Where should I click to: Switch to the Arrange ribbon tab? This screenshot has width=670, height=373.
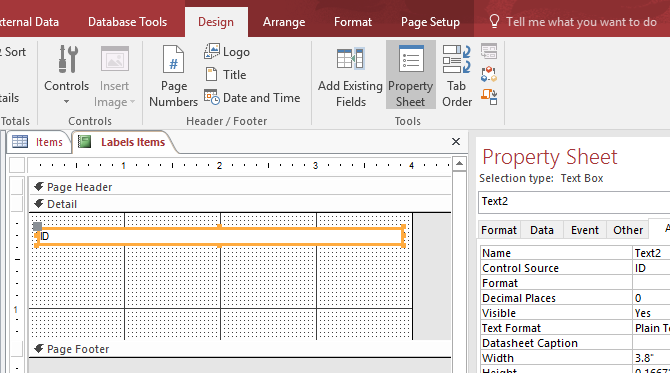click(284, 22)
